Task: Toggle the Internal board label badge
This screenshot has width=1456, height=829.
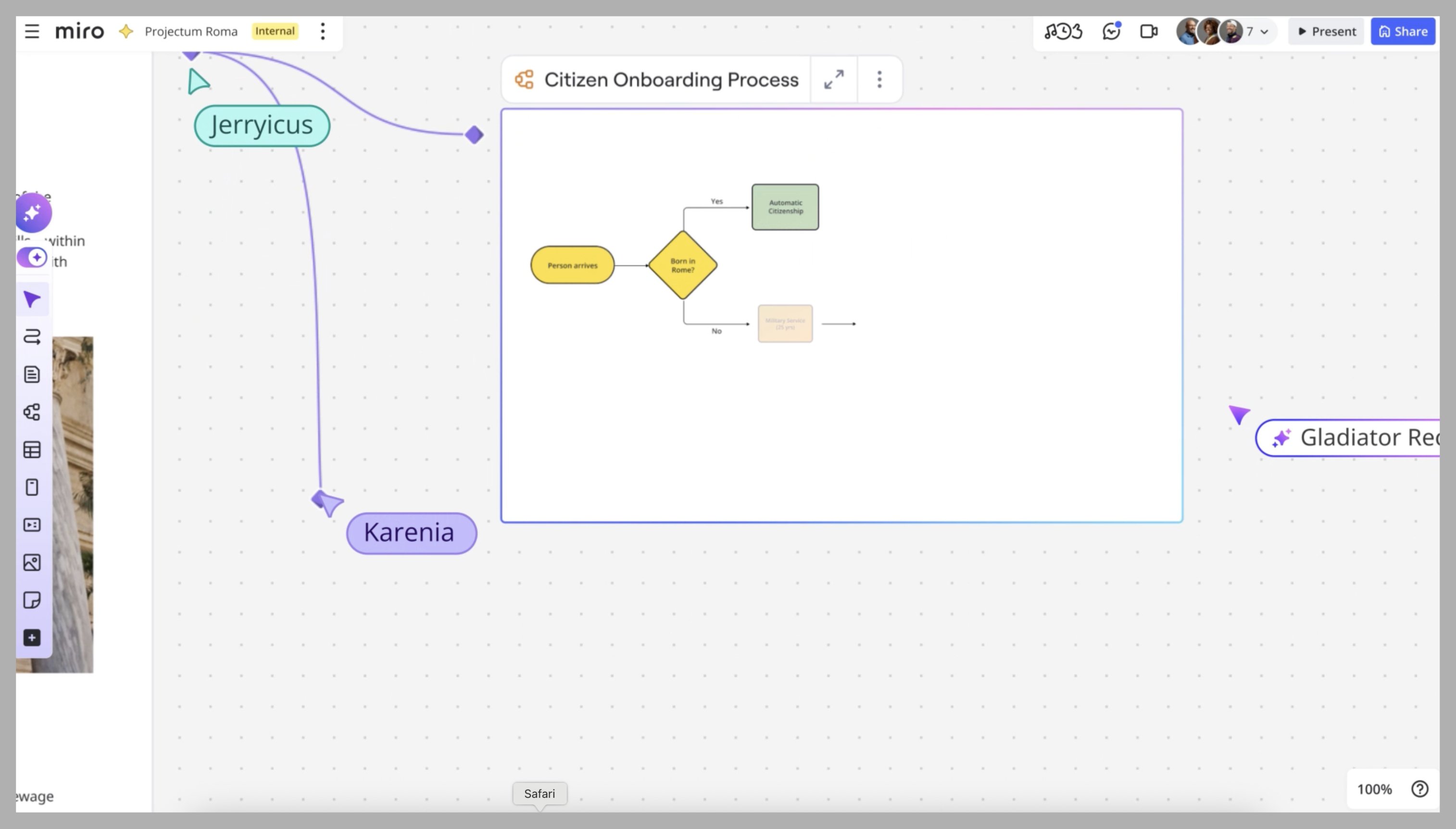Action: 275,31
